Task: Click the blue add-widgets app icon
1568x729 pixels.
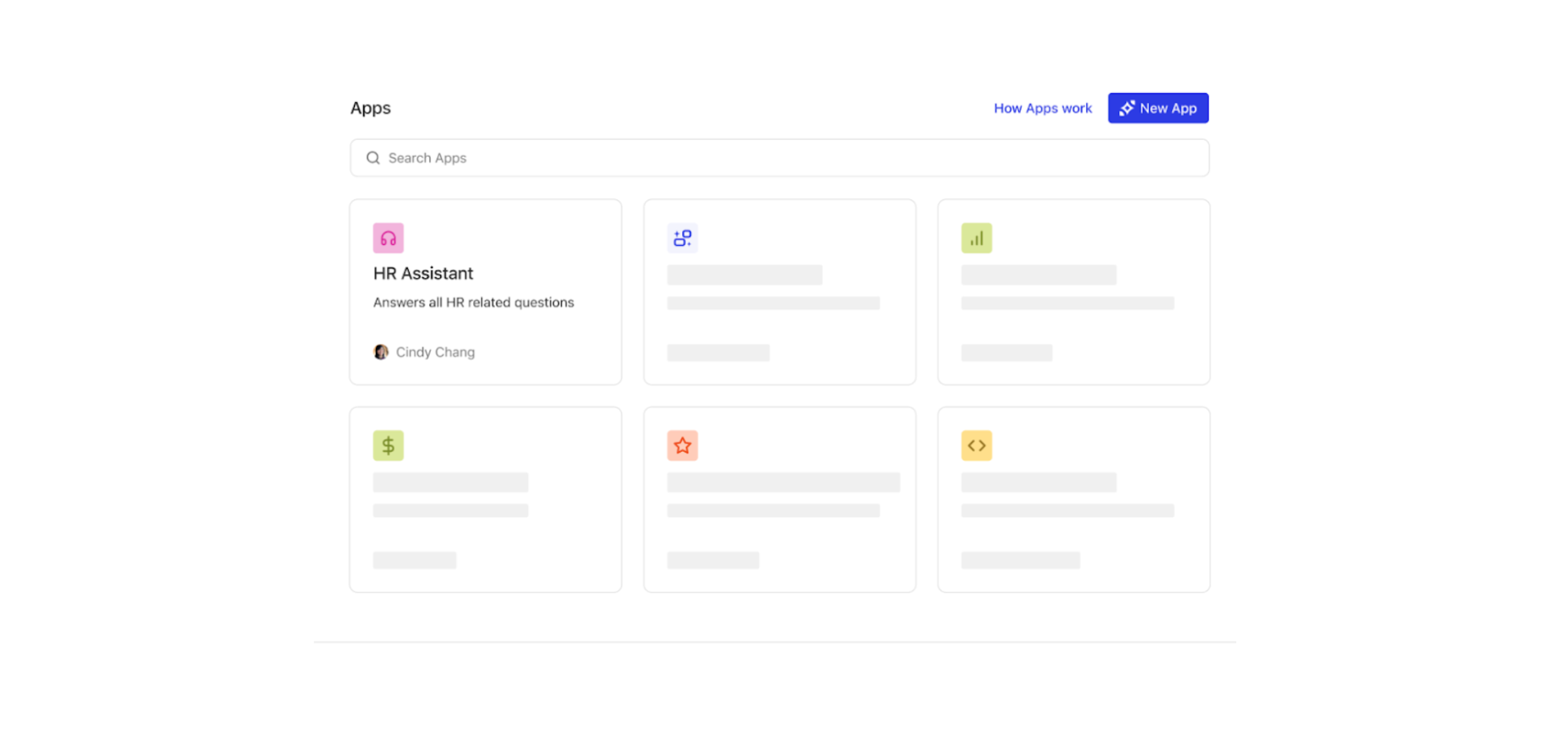Action: [682, 238]
